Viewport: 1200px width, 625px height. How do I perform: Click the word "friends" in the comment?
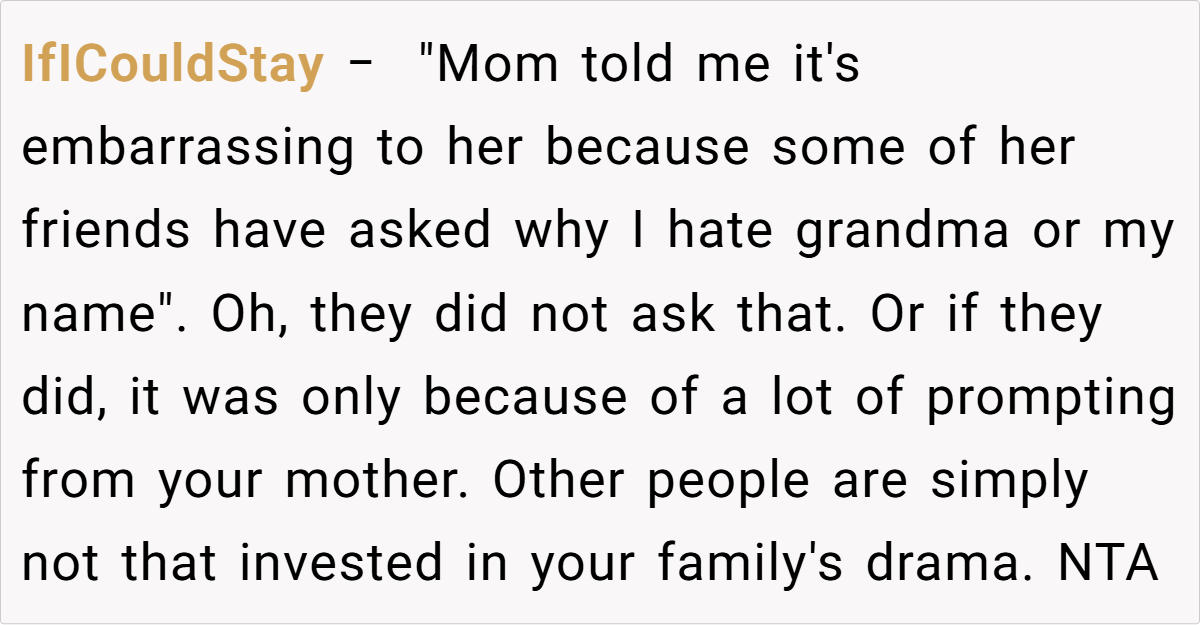pyautogui.click(x=107, y=232)
